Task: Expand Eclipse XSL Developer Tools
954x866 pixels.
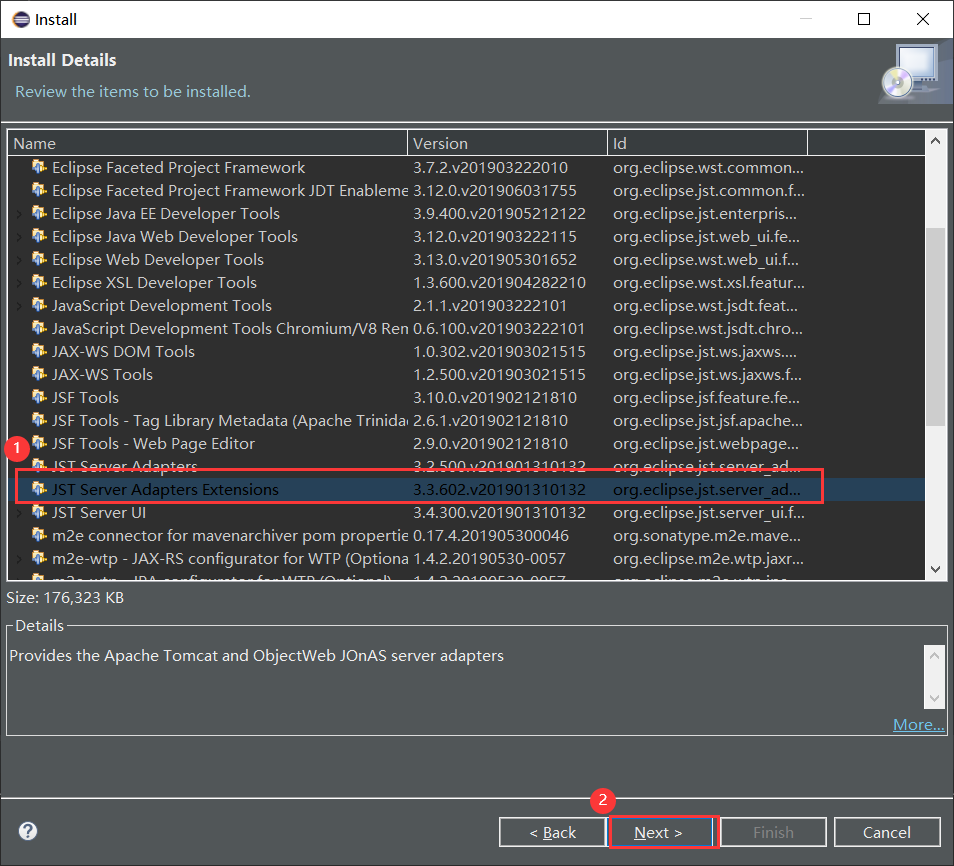Action: coord(19,283)
